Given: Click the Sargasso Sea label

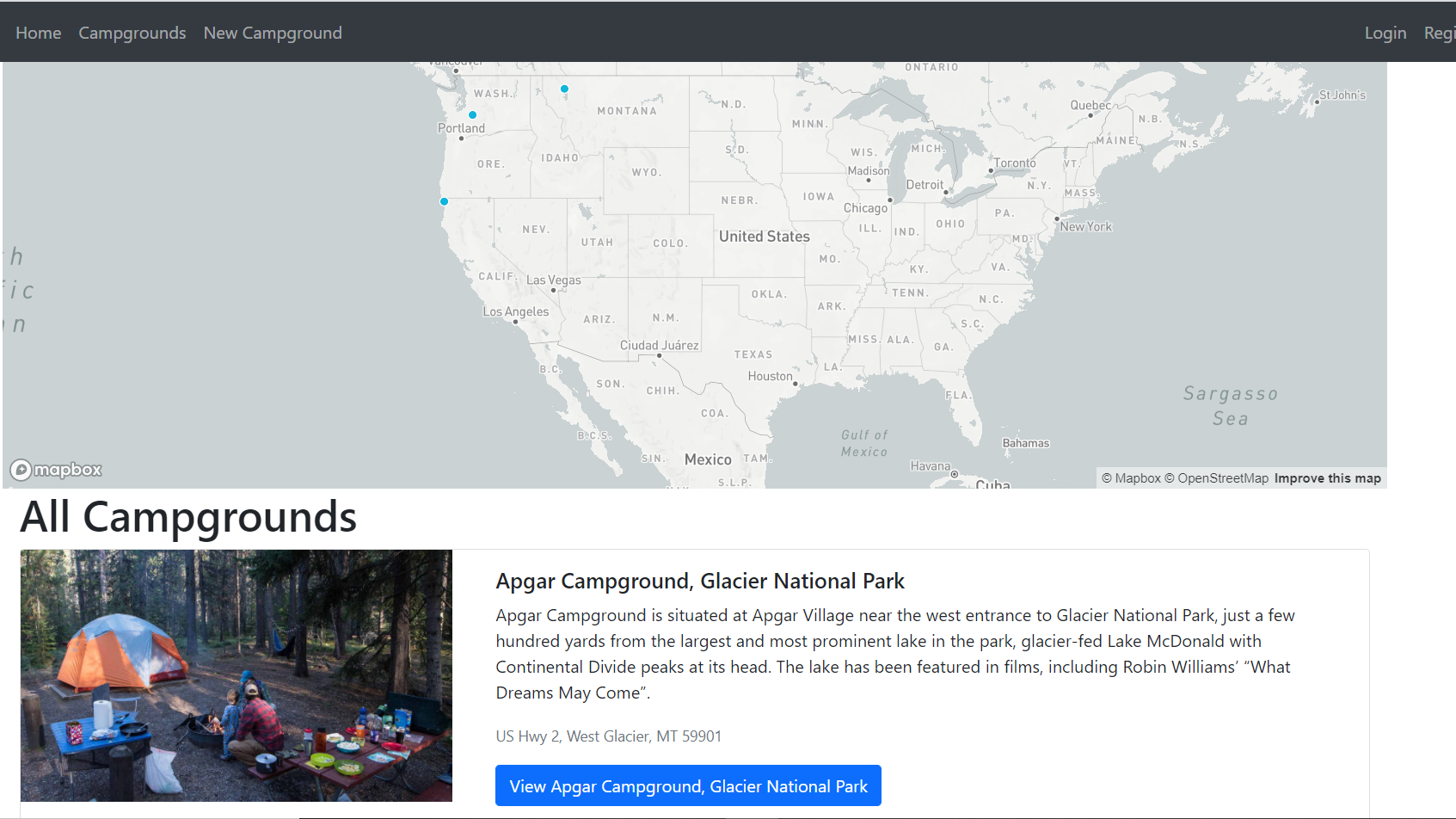Looking at the screenshot, I should click(x=1231, y=406).
